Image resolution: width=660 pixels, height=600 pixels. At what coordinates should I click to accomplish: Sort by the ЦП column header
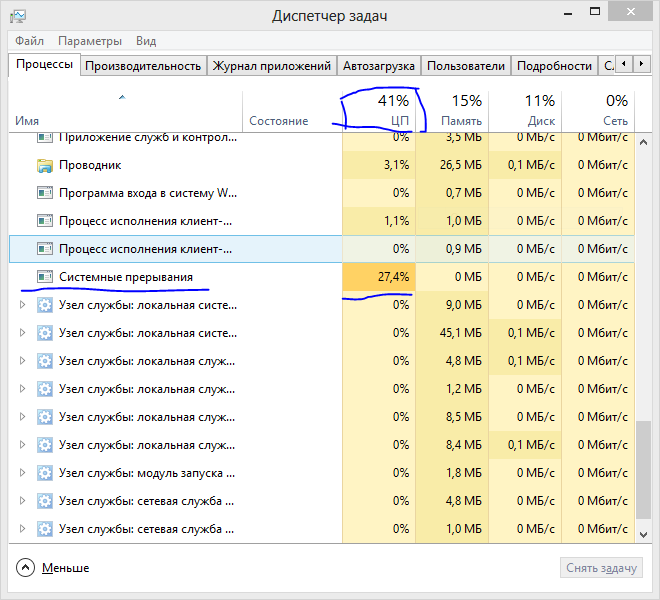coord(379,111)
